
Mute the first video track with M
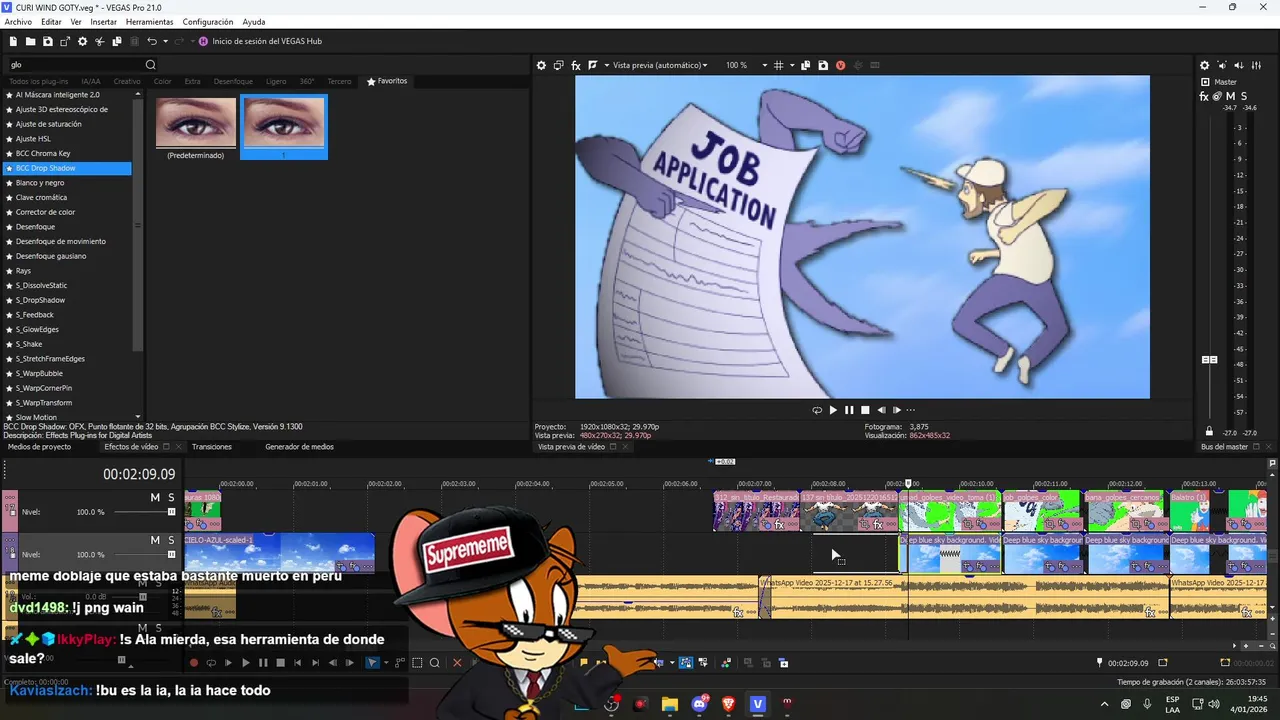155,497
